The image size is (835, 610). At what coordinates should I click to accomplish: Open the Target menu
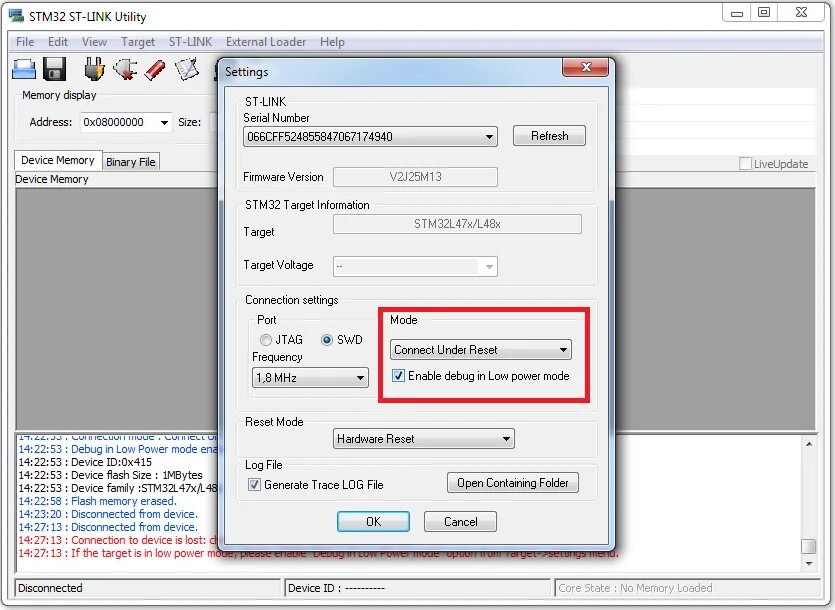(x=138, y=42)
